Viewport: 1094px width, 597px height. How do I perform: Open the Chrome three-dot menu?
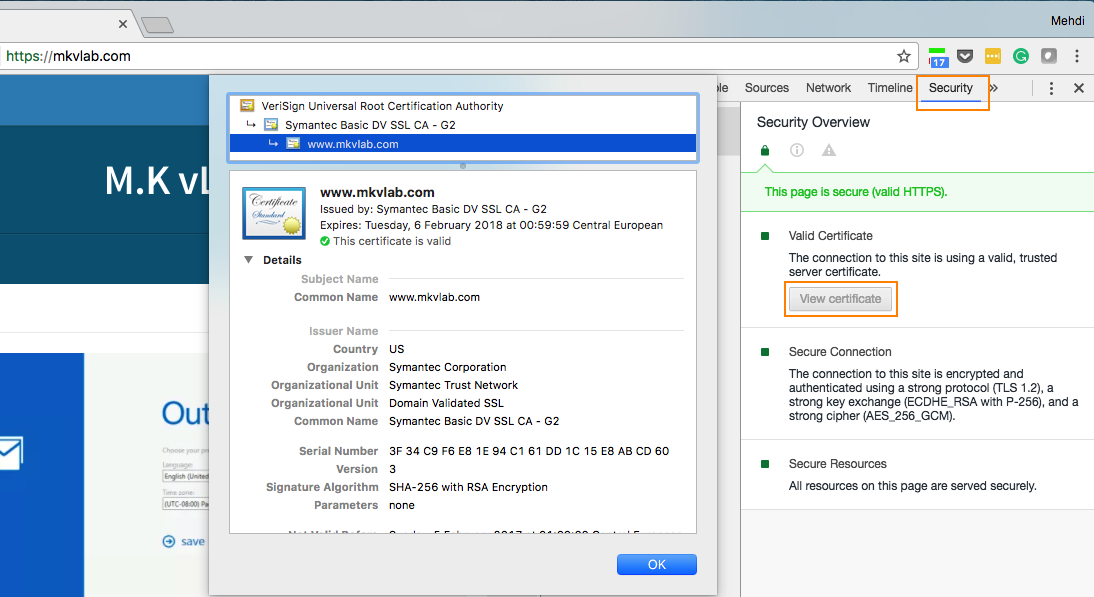point(1077,57)
